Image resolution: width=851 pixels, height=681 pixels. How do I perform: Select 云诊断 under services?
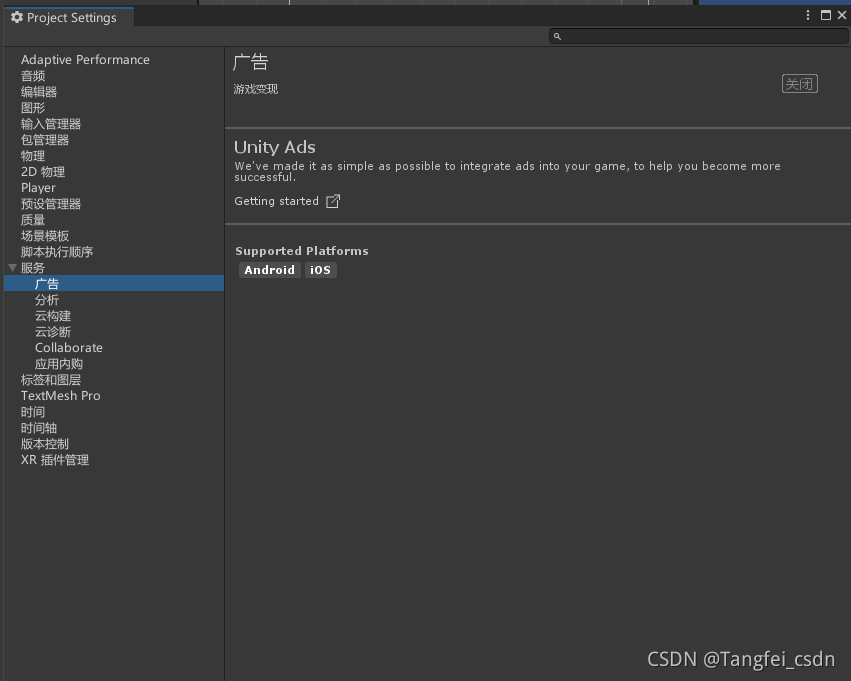pos(53,332)
